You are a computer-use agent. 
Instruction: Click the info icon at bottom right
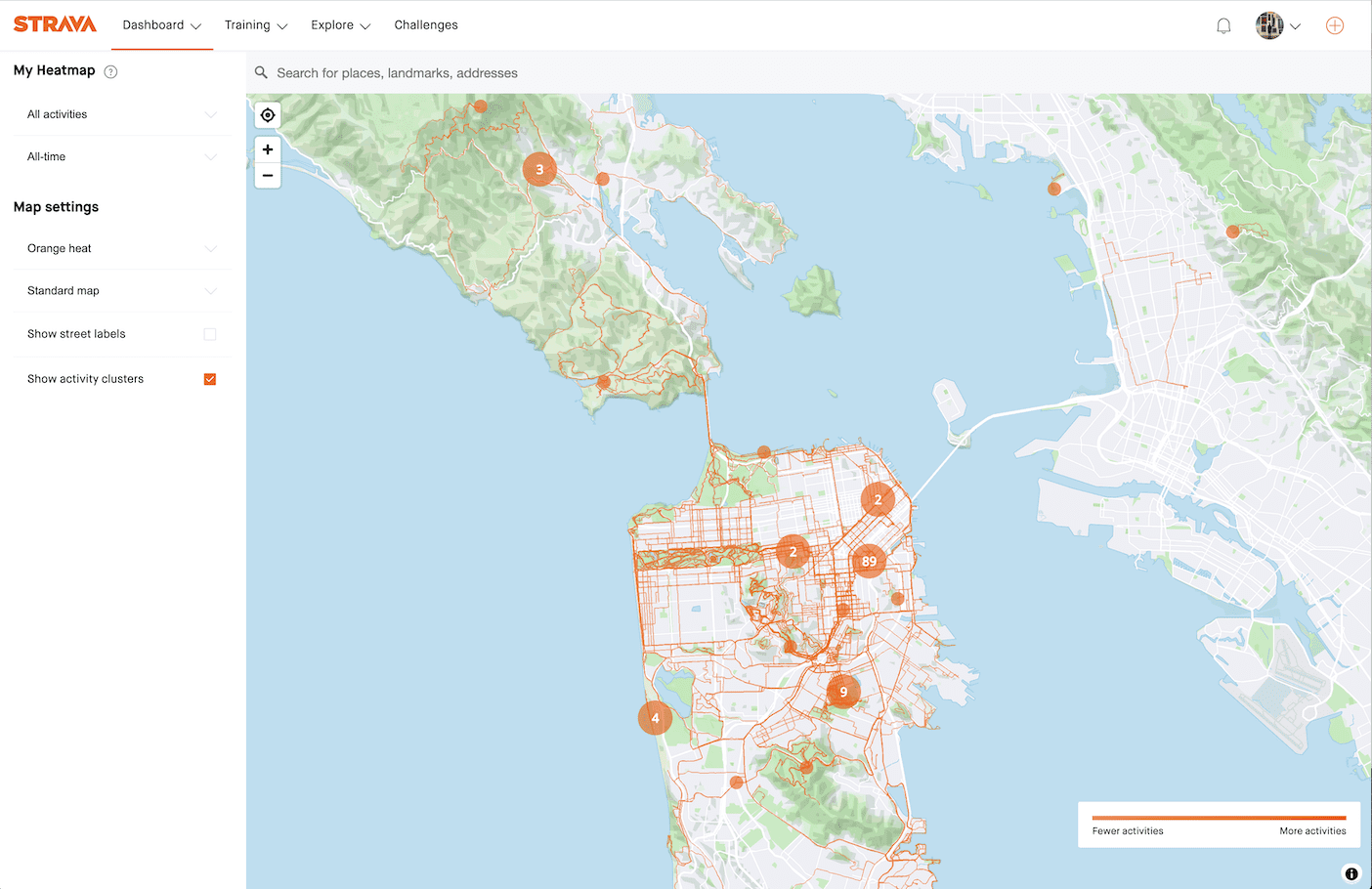point(1351,873)
